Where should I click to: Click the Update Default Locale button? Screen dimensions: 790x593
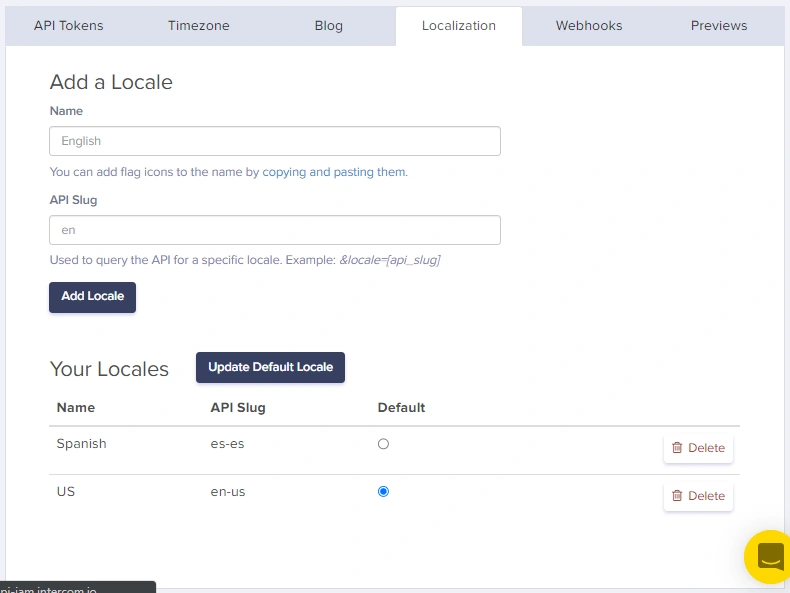tap(270, 367)
